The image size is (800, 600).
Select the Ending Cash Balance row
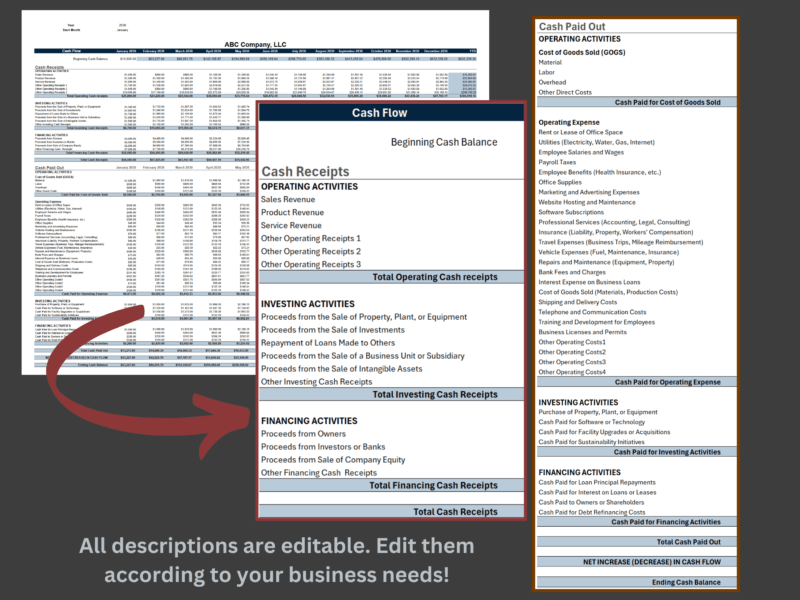tap(637, 582)
